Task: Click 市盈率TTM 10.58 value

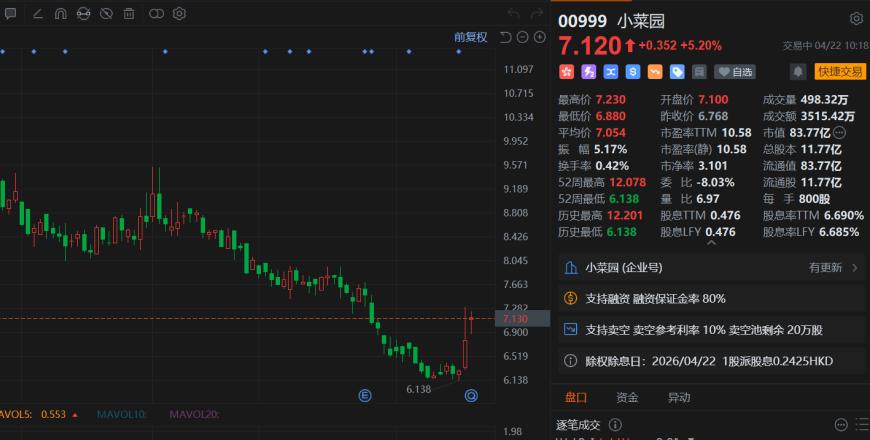Action: pos(736,133)
